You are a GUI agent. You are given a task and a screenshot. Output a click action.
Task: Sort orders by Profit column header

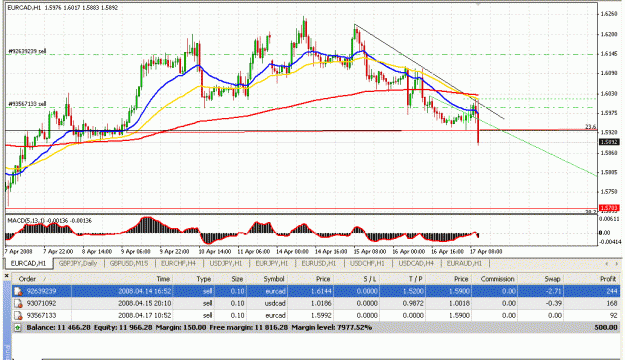click(x=608, y=279)
